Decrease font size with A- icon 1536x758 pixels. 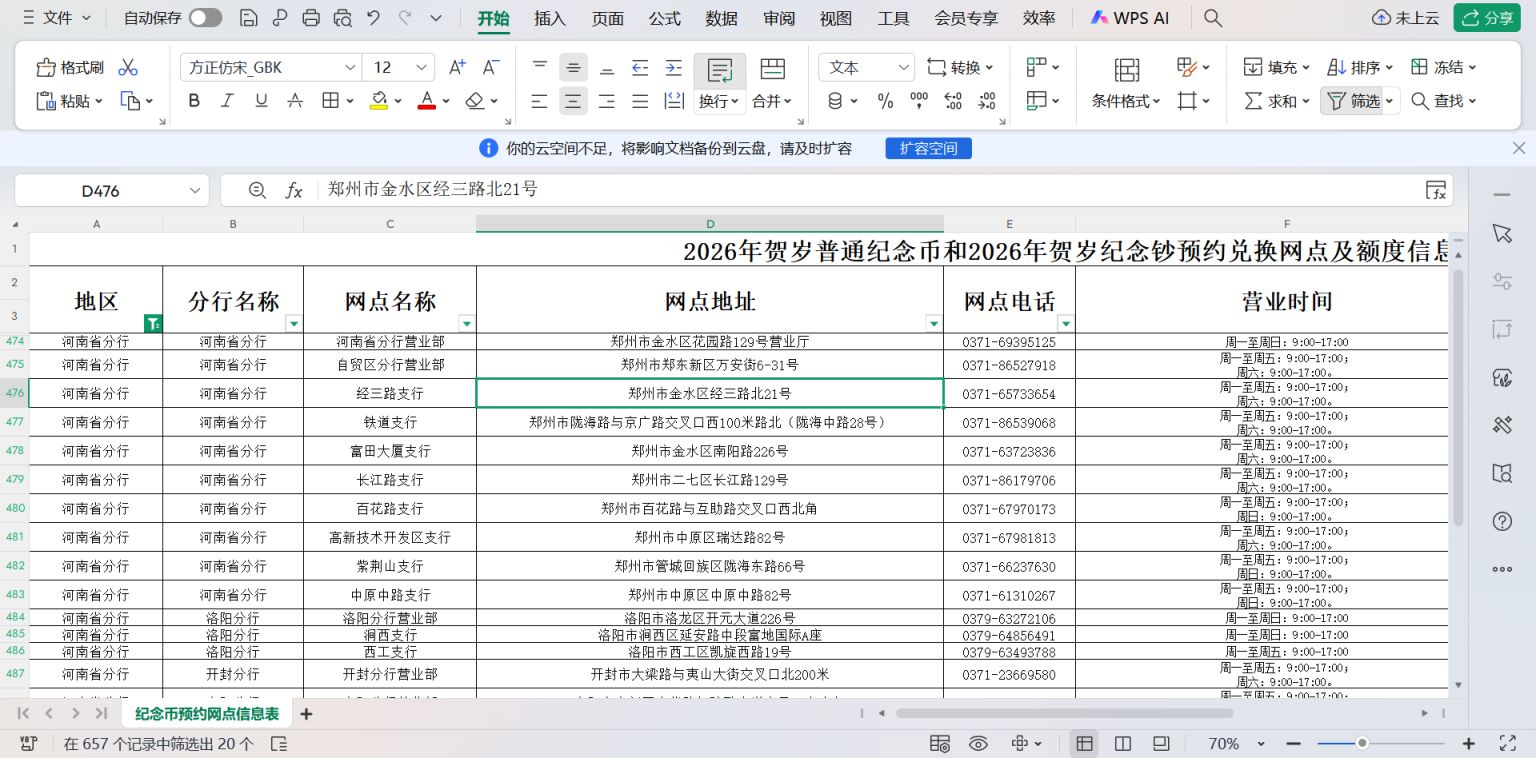coord(490,67)
